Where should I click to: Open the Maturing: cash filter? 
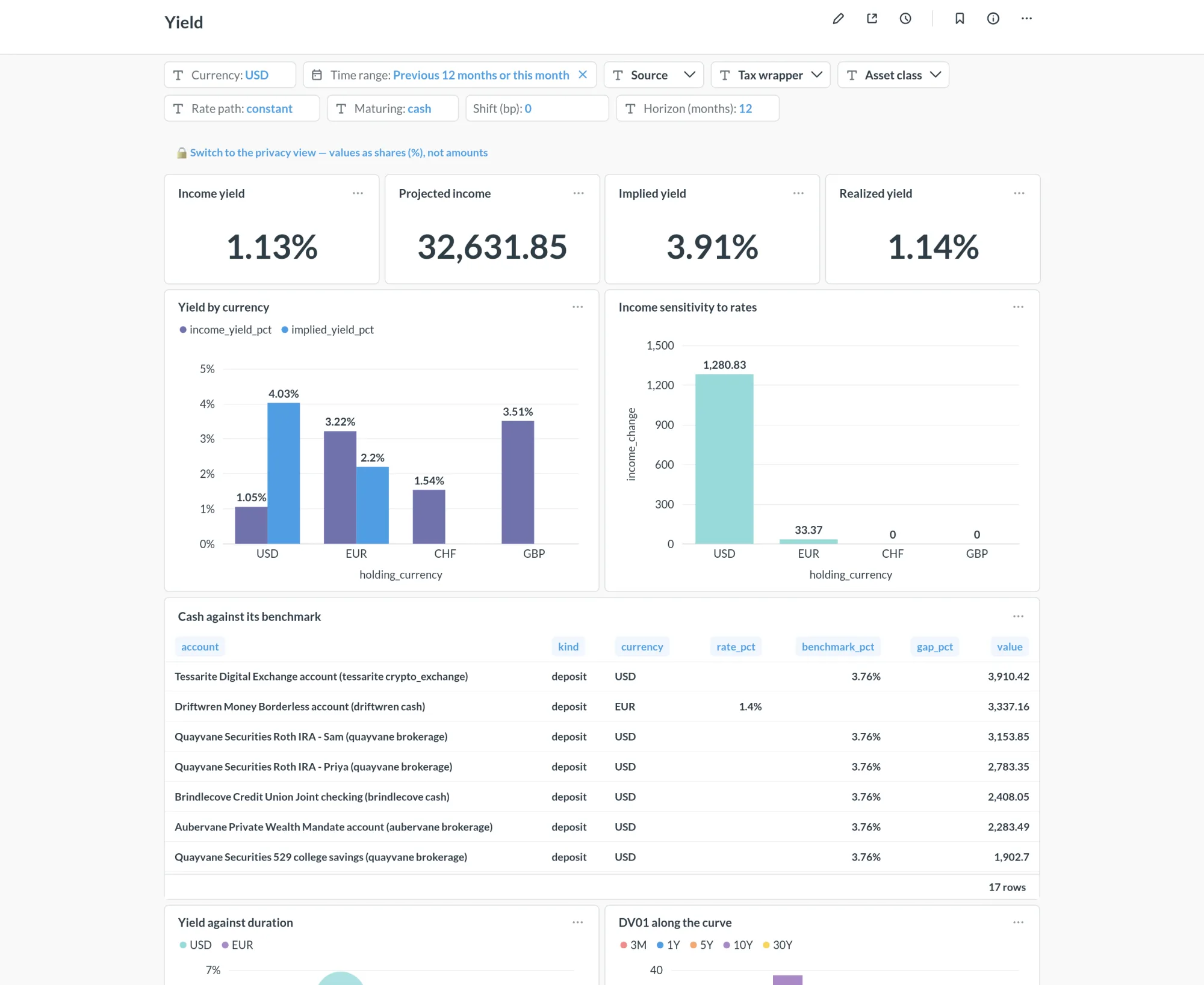click(393, 108)
